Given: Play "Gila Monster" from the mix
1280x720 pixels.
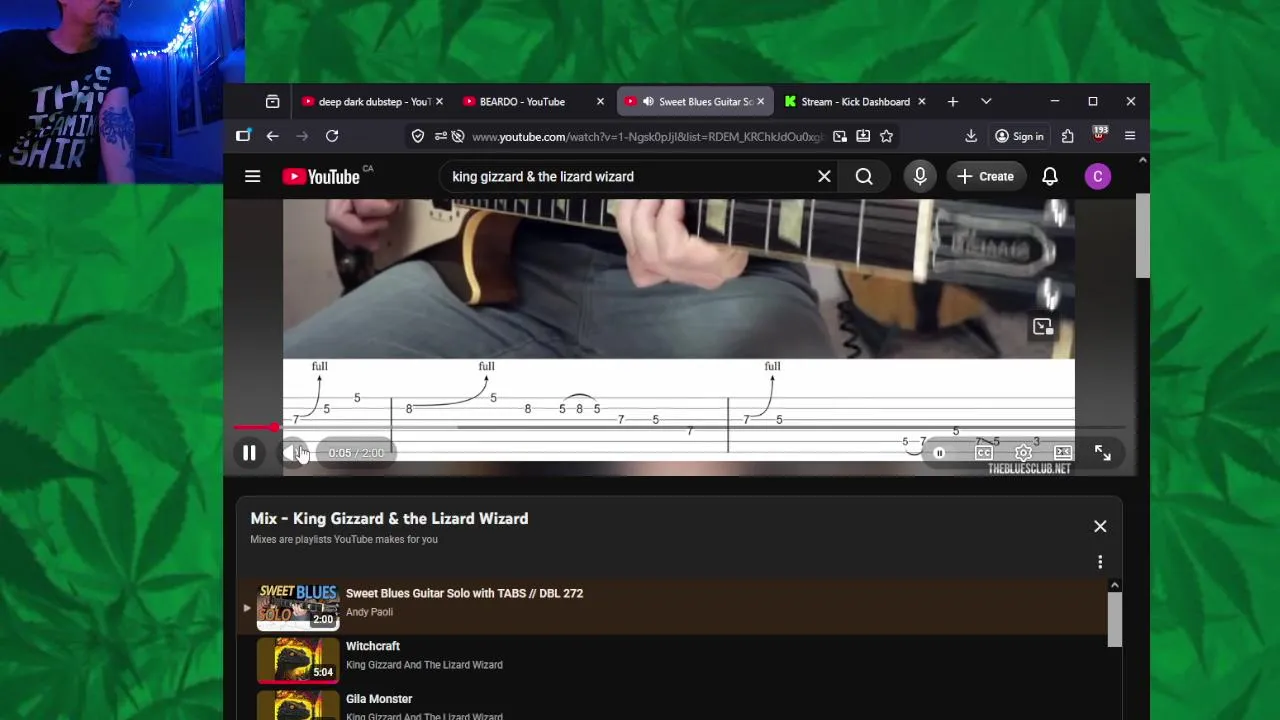Looking at the screenshot, I should 672,704.
